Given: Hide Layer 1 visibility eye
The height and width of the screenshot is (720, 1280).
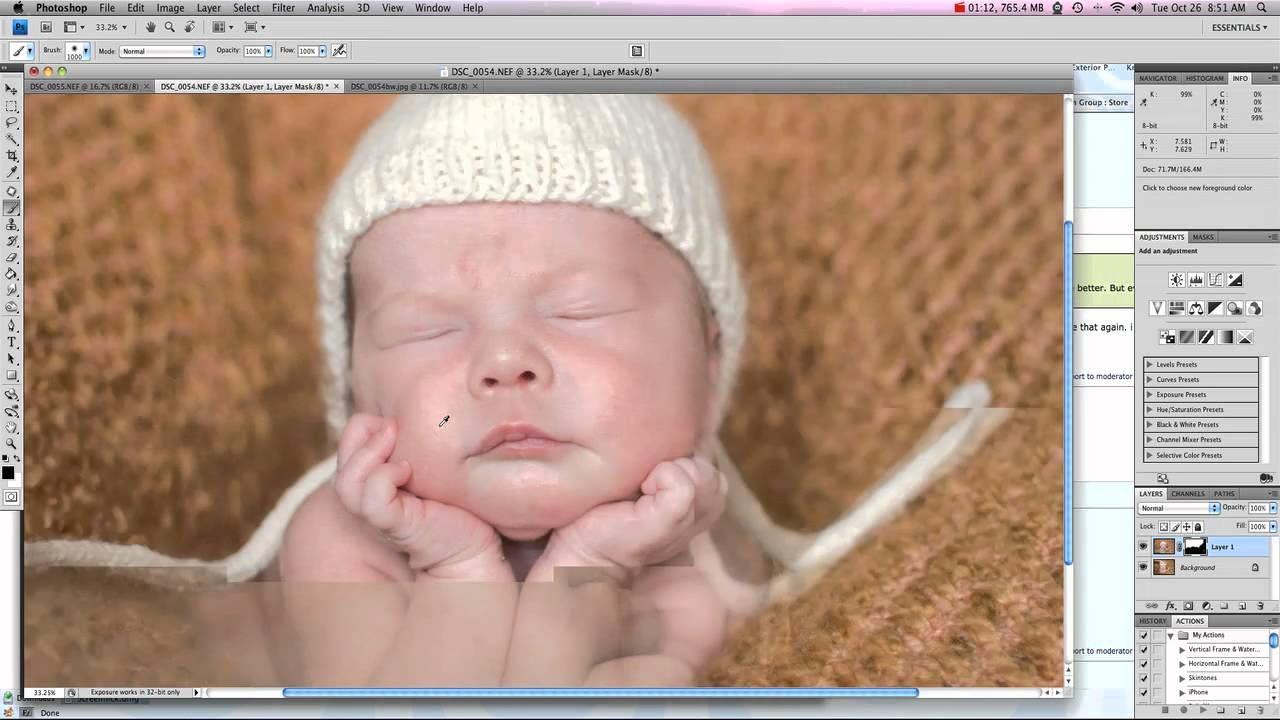Looking at the screenshot, I should tap(1143, 547).
